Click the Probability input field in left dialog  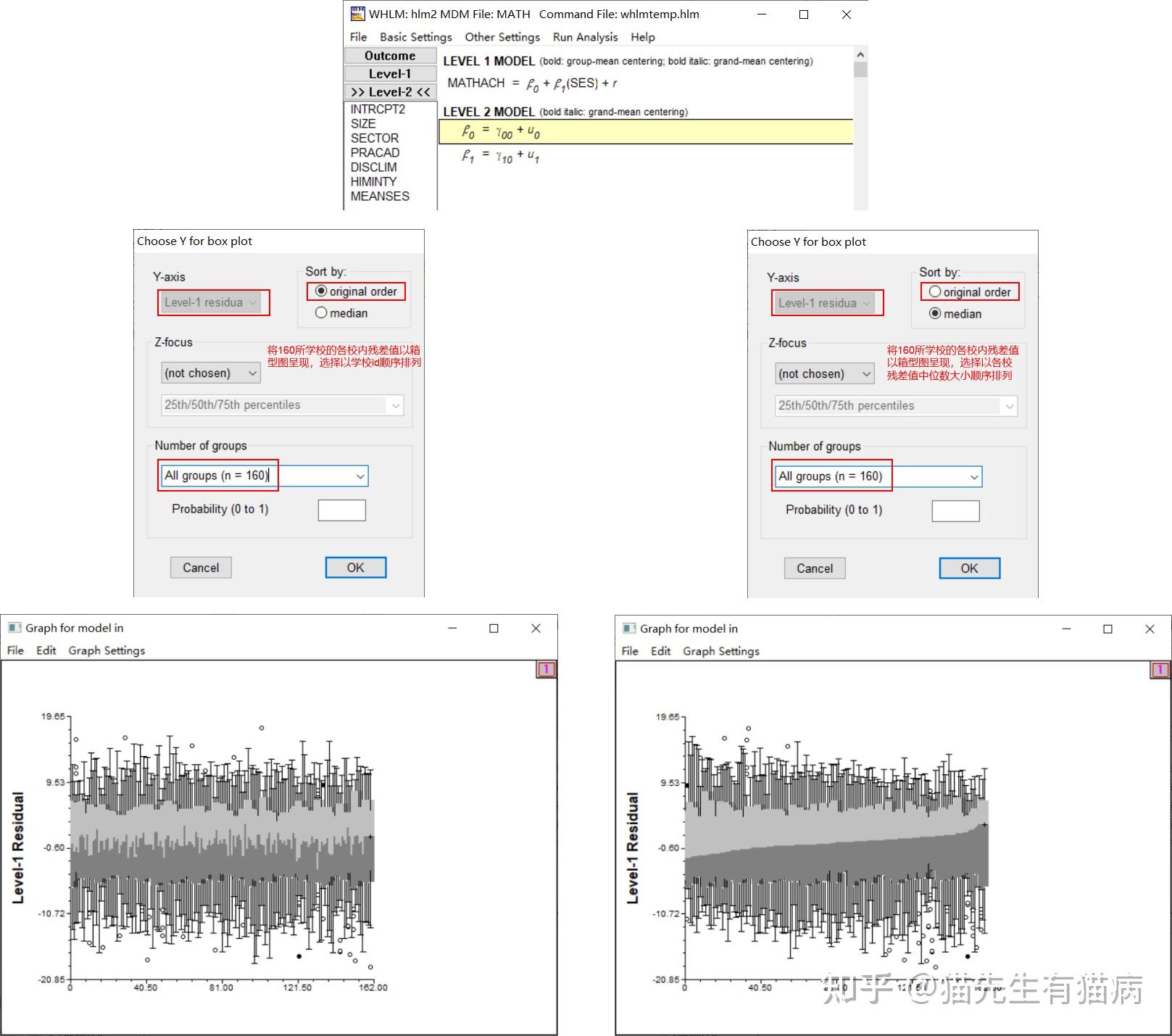tap(341, 510)
